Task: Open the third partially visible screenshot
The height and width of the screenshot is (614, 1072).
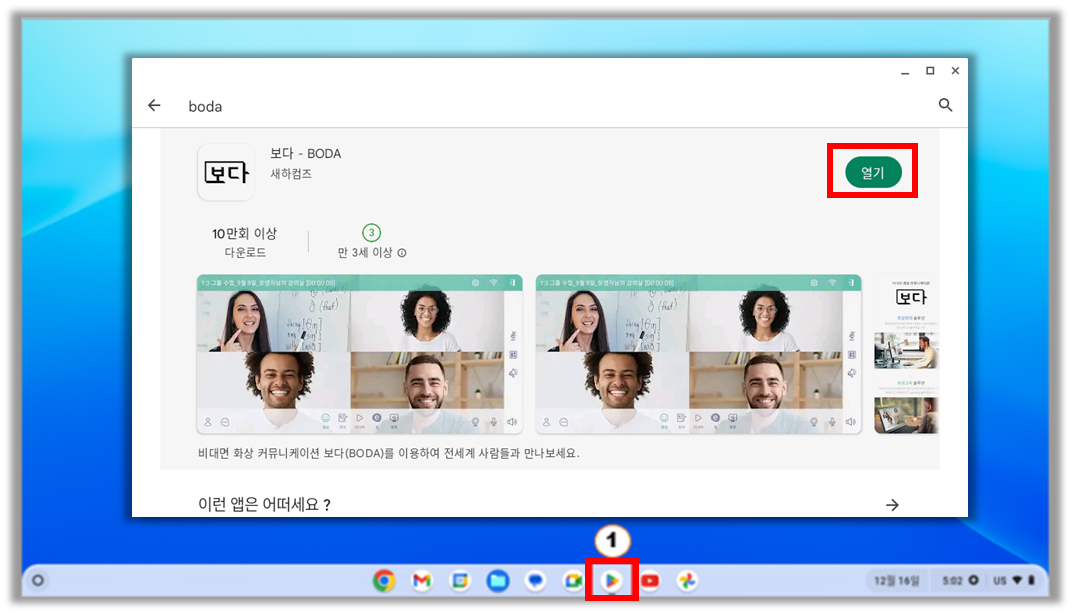Action: pyautogui.click(x=907, y=354)
